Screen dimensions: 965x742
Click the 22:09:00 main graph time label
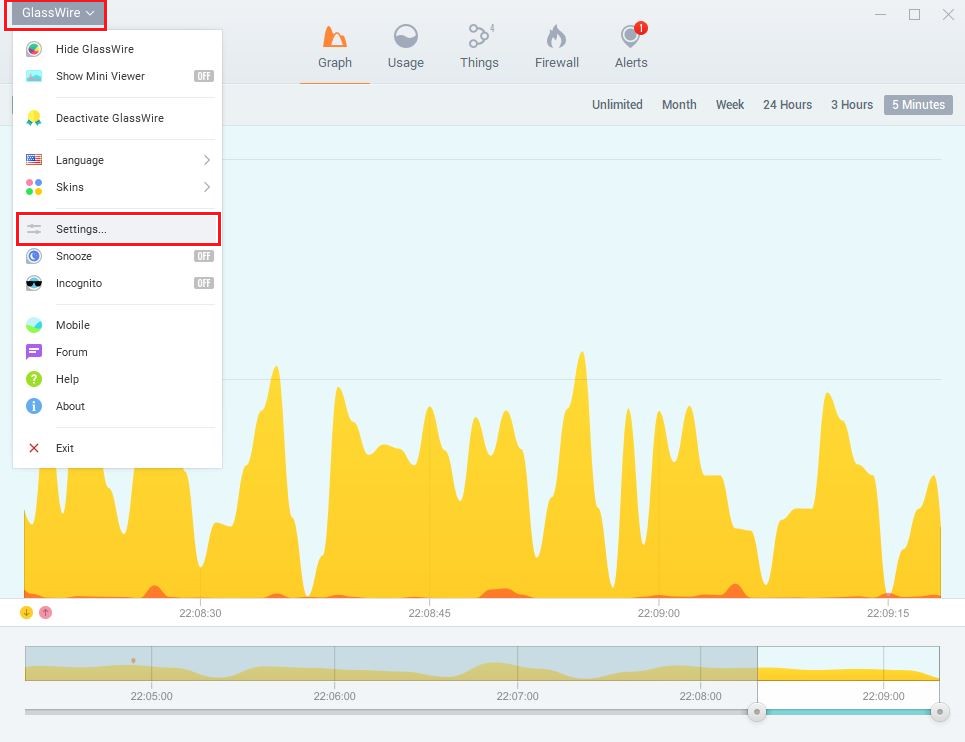[659, 613]
